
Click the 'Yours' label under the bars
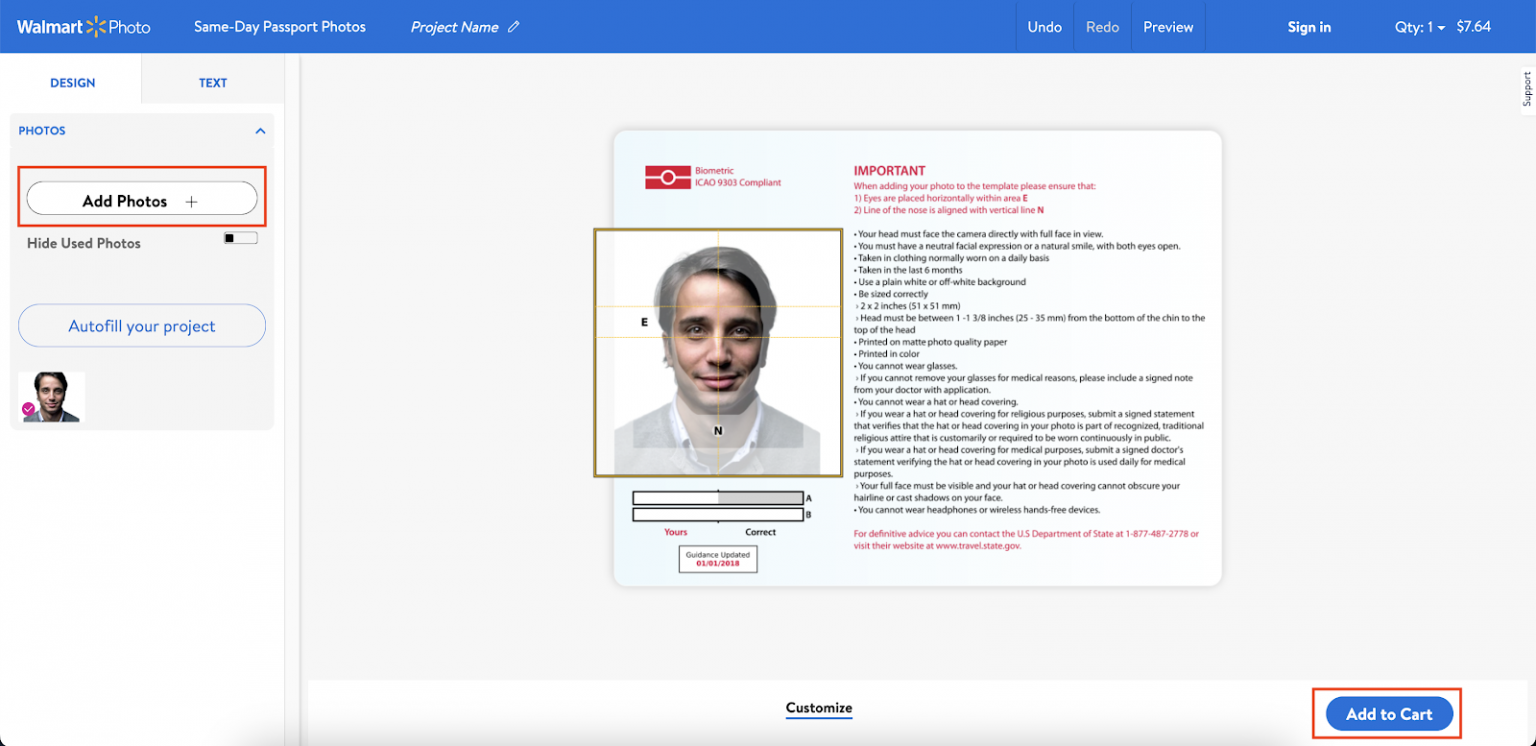676,532
